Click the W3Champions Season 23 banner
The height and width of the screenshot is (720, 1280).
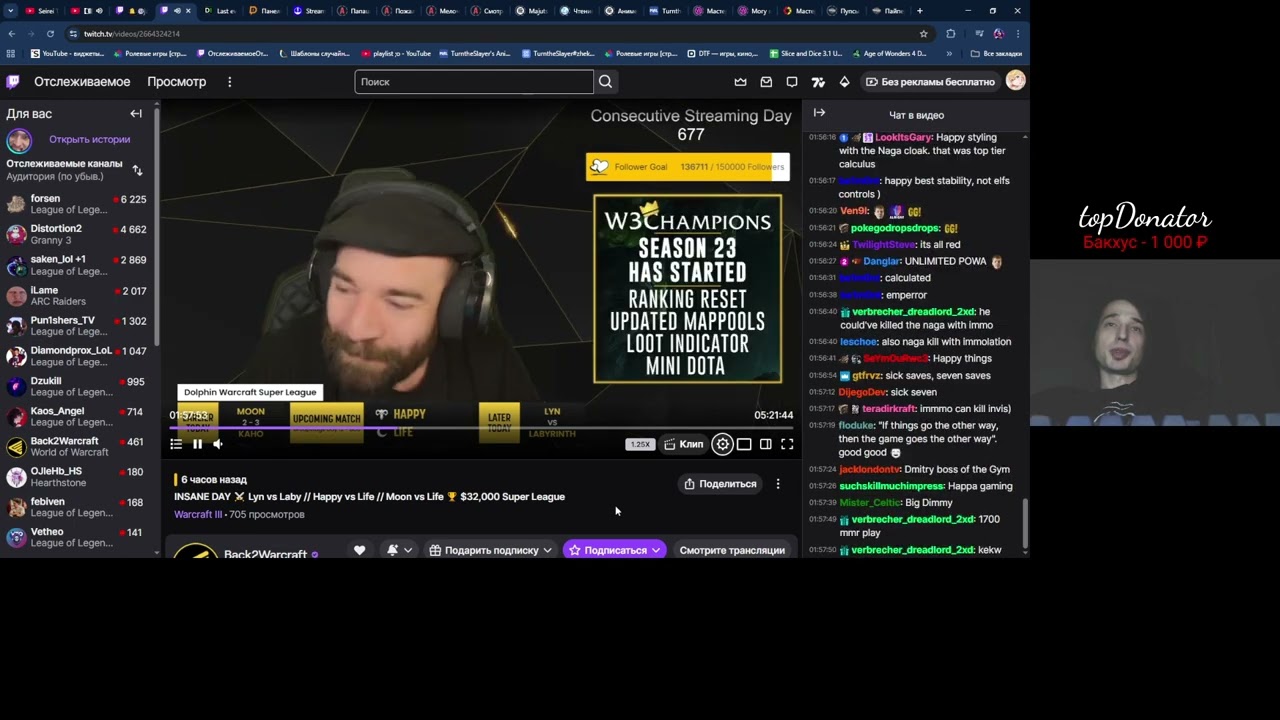click(688, 289)
